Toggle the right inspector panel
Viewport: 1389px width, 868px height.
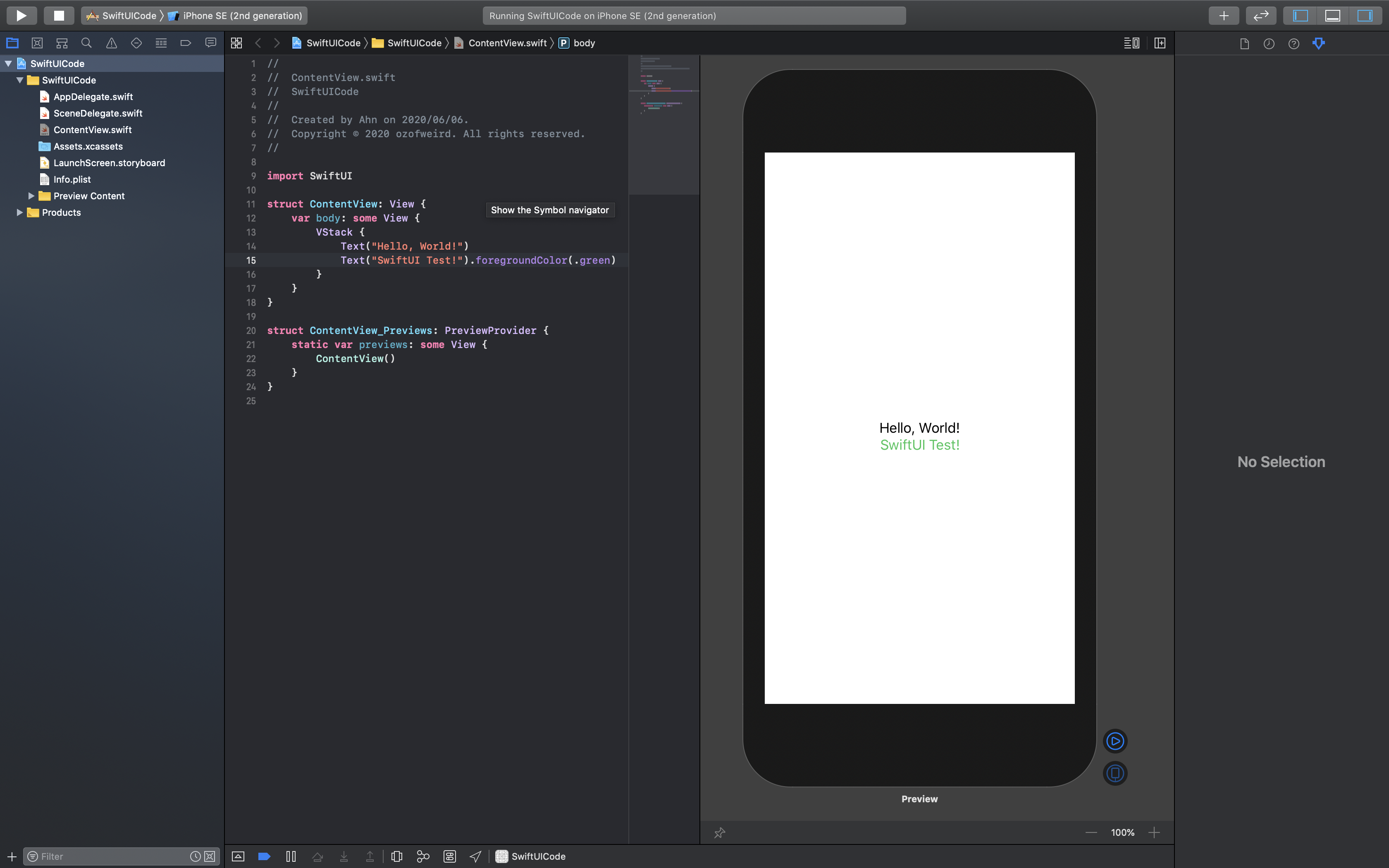(1364, 16)
